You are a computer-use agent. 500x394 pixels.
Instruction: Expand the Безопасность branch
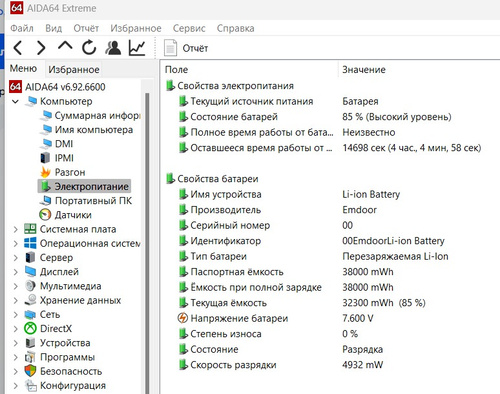click(15, 371)
